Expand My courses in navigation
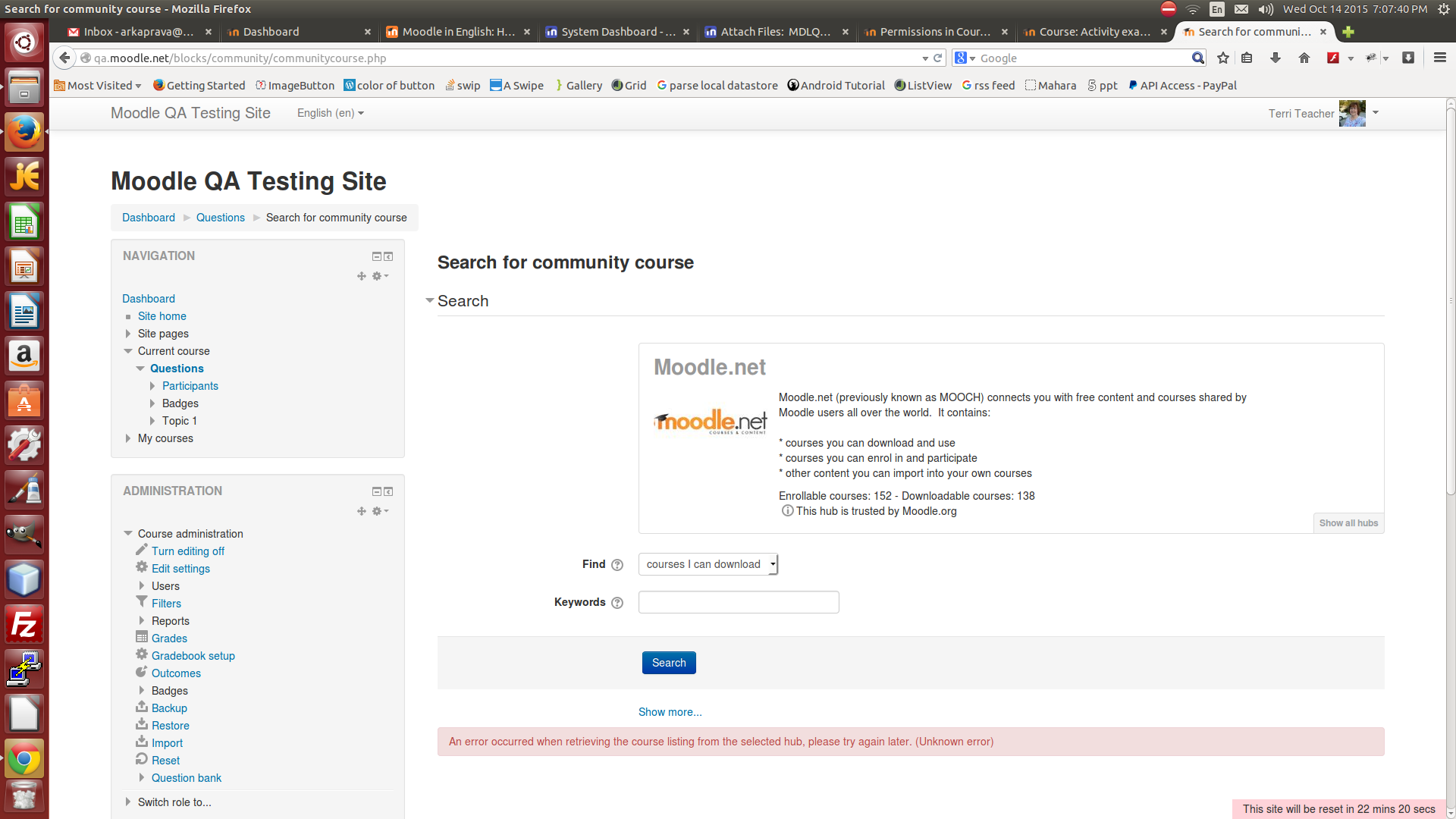Screen dimensions: 1456x819 tap(127, 438)
